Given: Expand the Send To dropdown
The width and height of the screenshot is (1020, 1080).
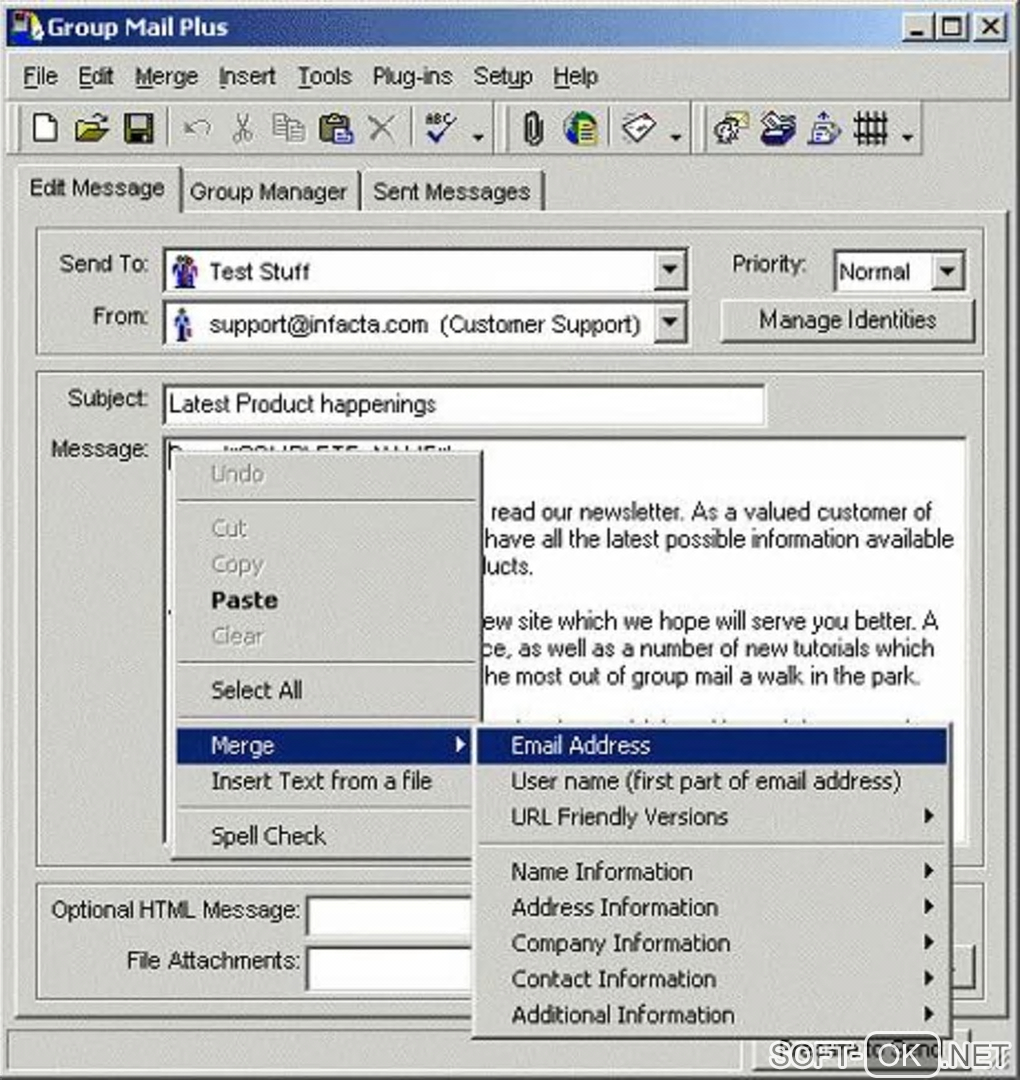Looking at the screenshot, I should click(x=669, y=270).
